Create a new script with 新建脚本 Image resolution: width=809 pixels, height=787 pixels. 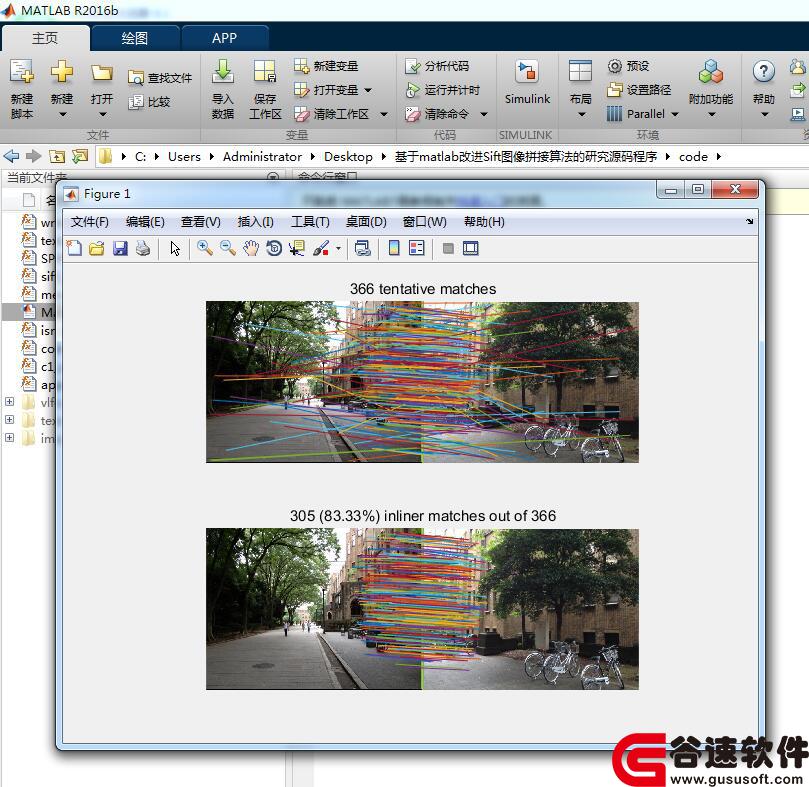pos(22,89)
